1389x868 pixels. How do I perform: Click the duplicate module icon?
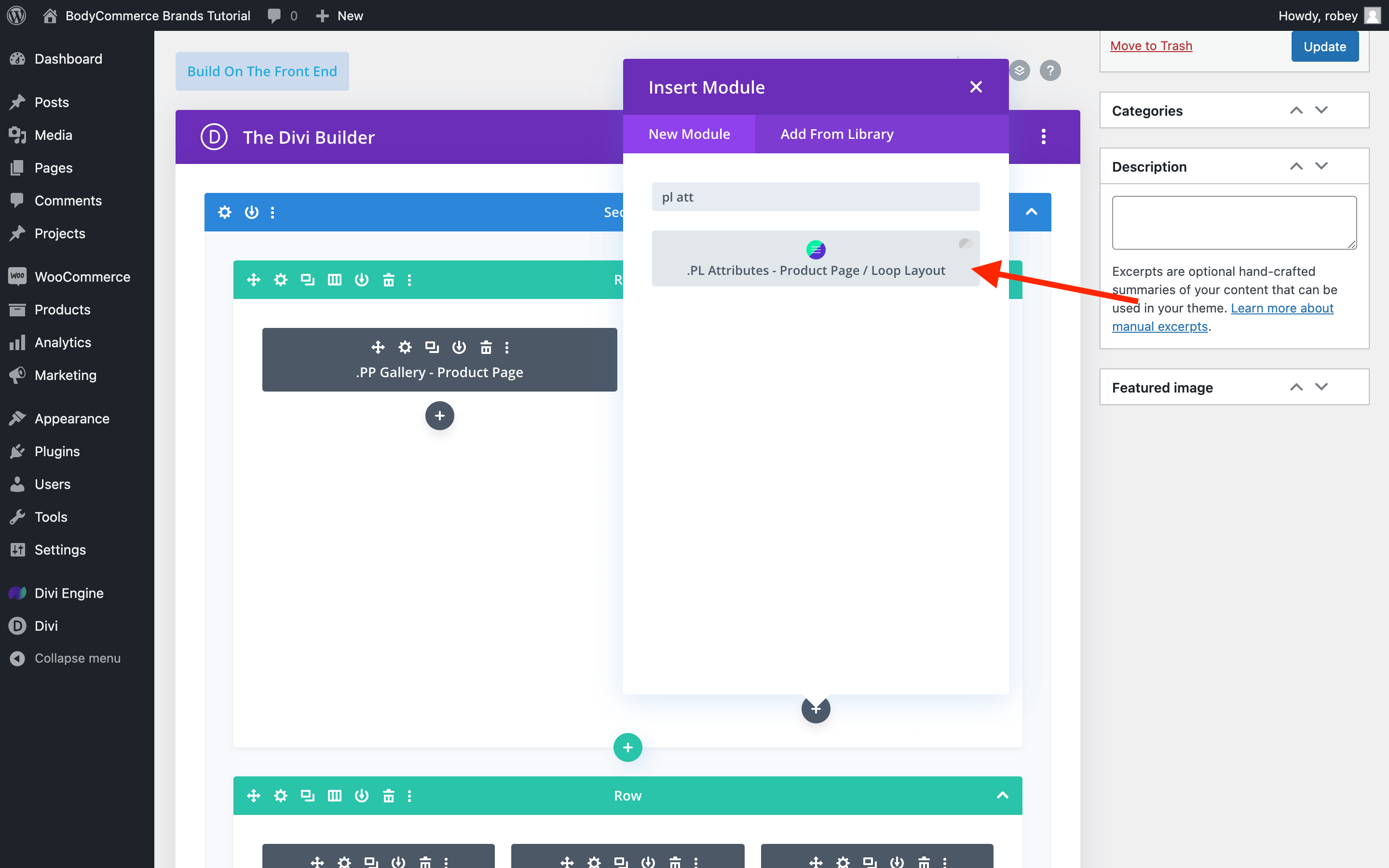pos(430,347)
